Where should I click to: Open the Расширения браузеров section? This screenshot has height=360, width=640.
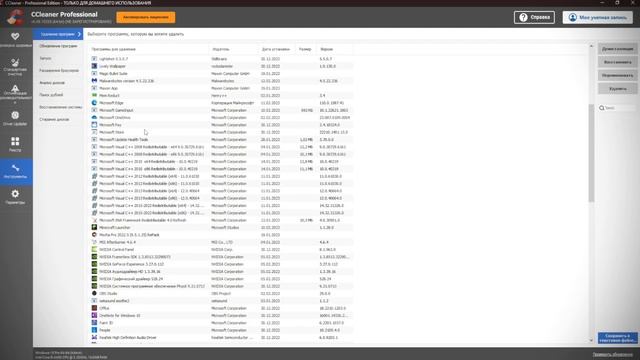coord(58,71)
